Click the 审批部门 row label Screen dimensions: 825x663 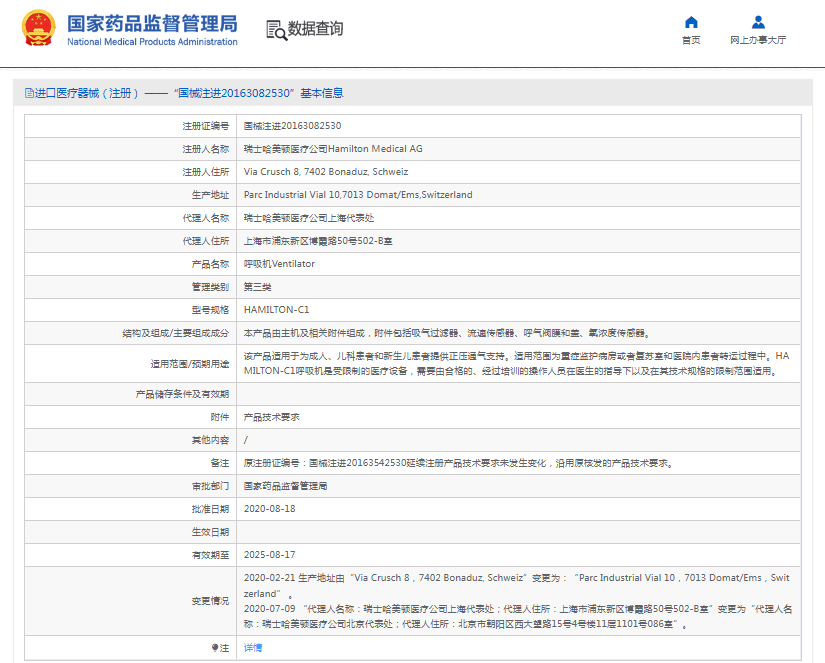pos(210,486)
